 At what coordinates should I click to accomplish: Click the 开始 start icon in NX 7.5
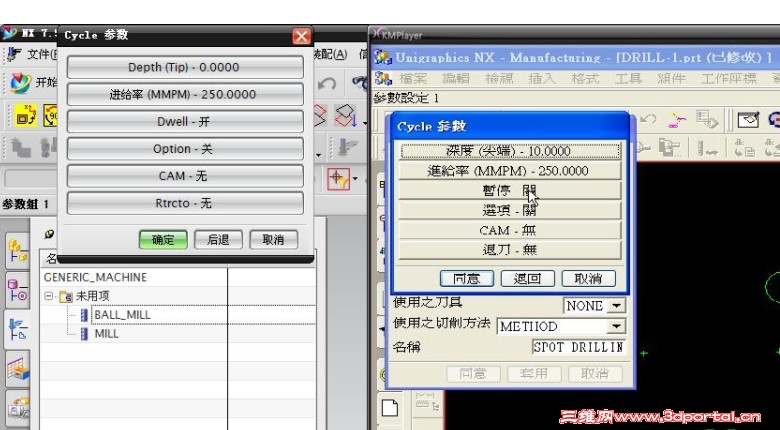21,83
